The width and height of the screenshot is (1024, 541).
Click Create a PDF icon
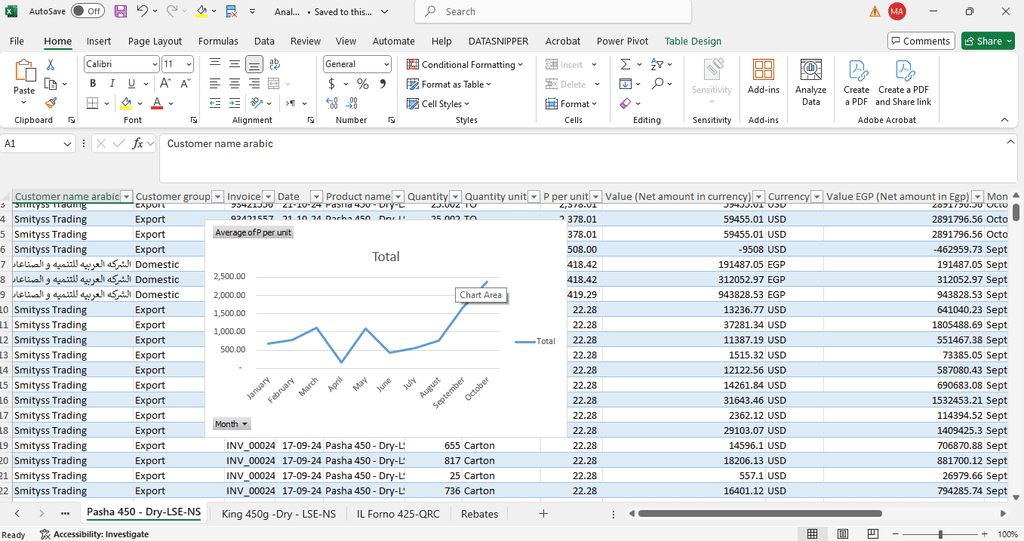click(x=856, y=82)
